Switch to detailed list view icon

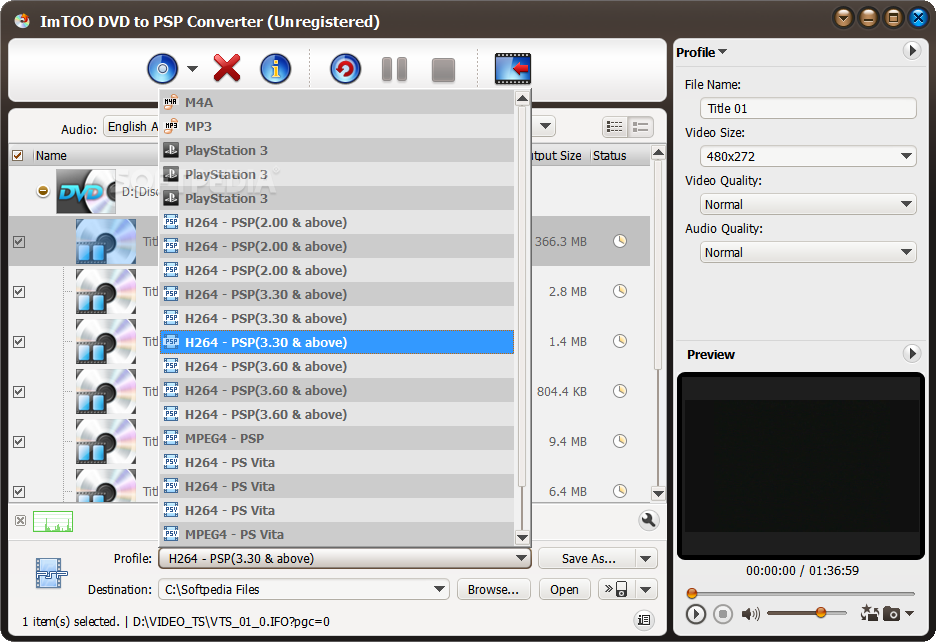click(641, 127)
